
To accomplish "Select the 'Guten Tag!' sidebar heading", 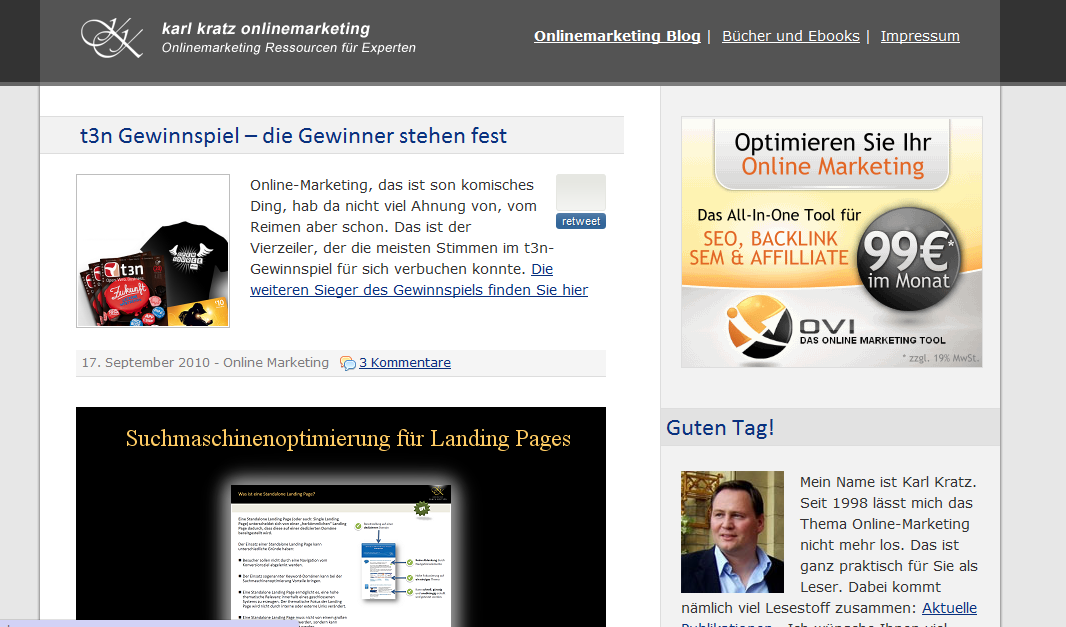I will pos(720,428).
